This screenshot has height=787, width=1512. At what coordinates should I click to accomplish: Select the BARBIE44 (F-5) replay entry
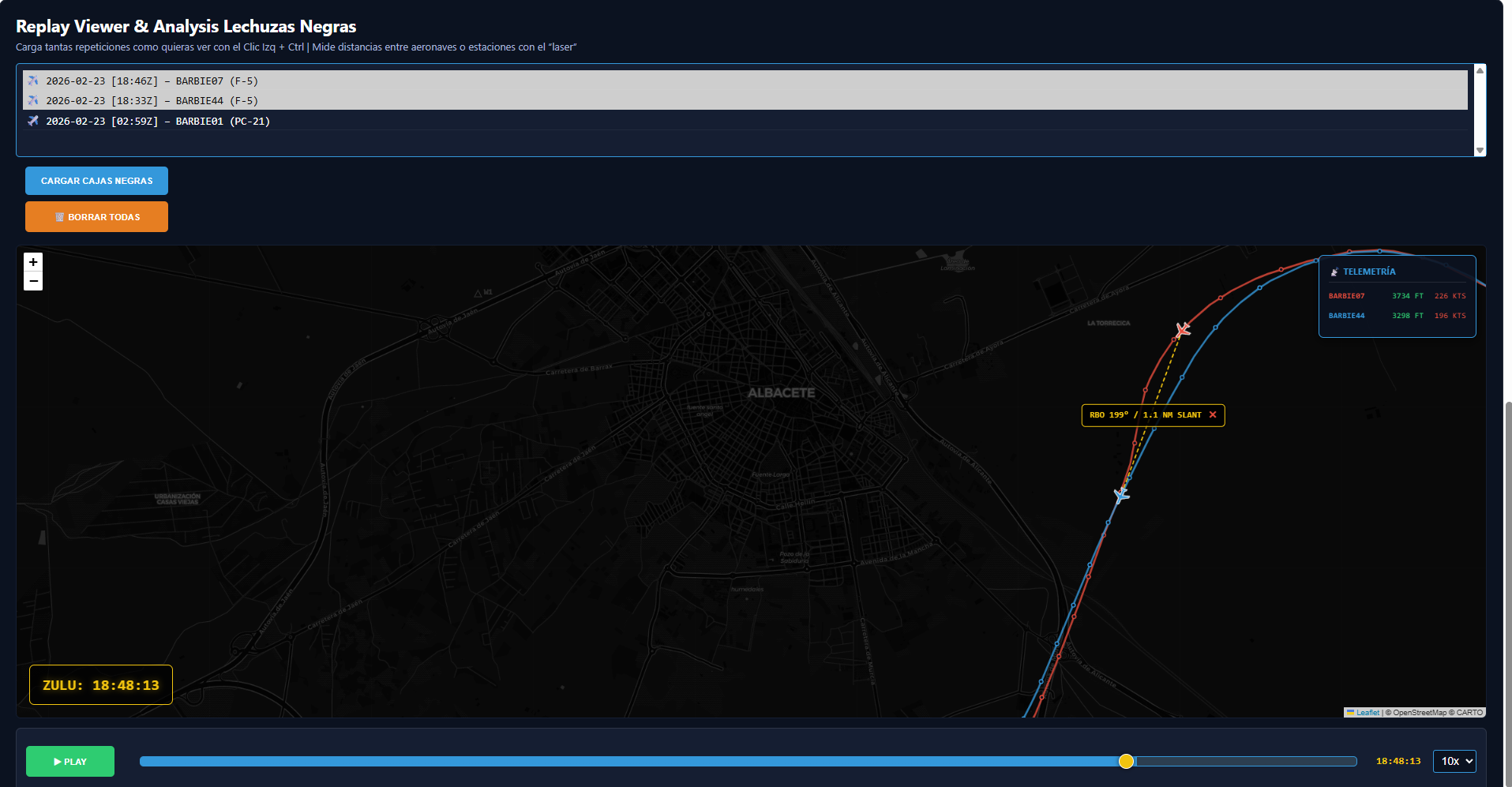(152, 101)
